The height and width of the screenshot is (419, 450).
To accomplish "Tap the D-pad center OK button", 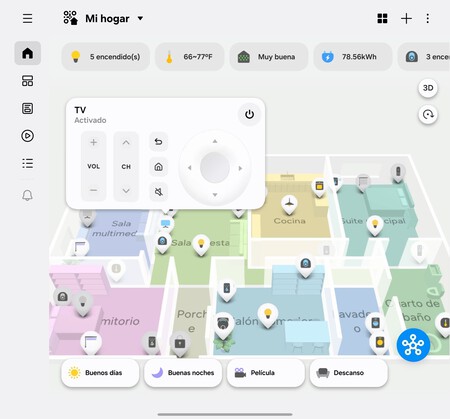I will click(215, 168).
